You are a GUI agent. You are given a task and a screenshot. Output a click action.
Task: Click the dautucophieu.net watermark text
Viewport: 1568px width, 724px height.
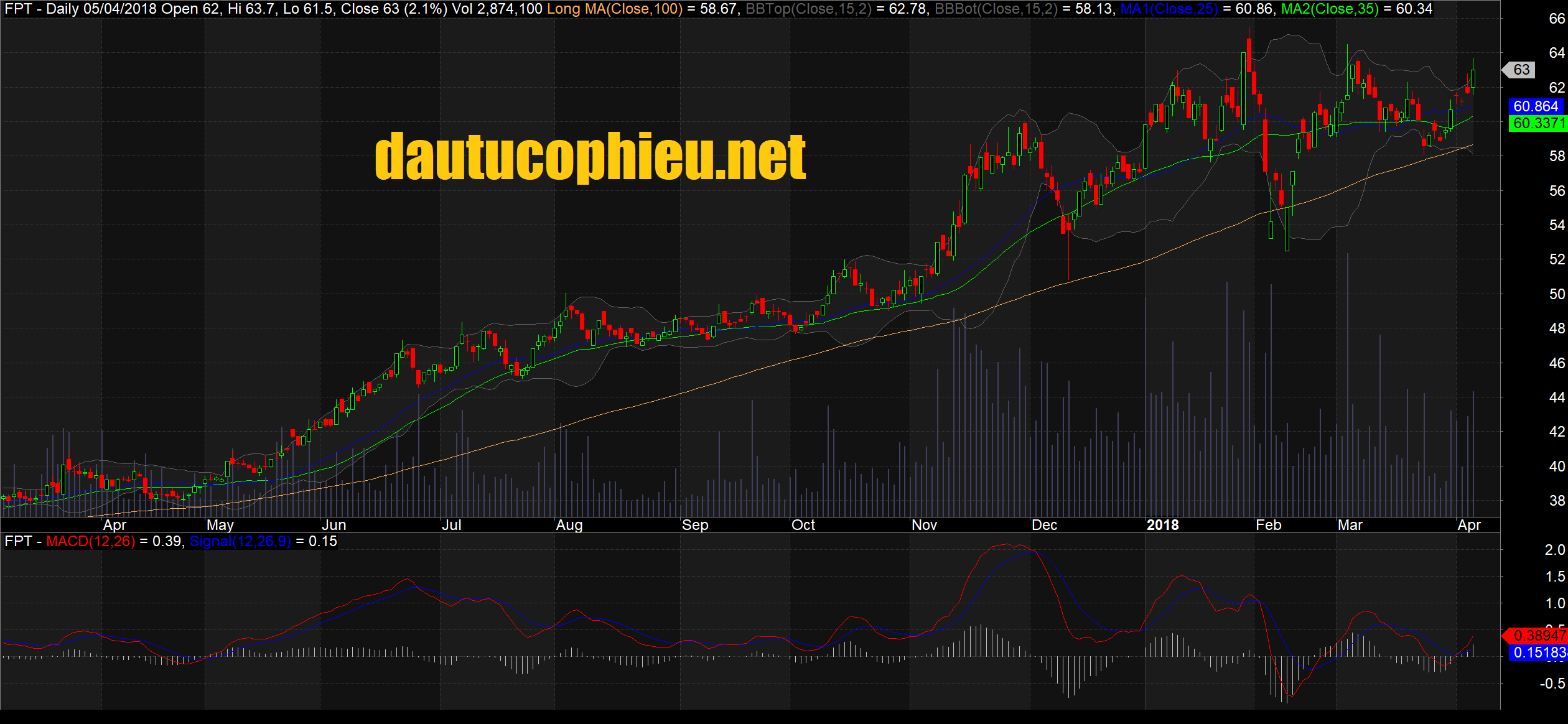(x=590, y=156)
